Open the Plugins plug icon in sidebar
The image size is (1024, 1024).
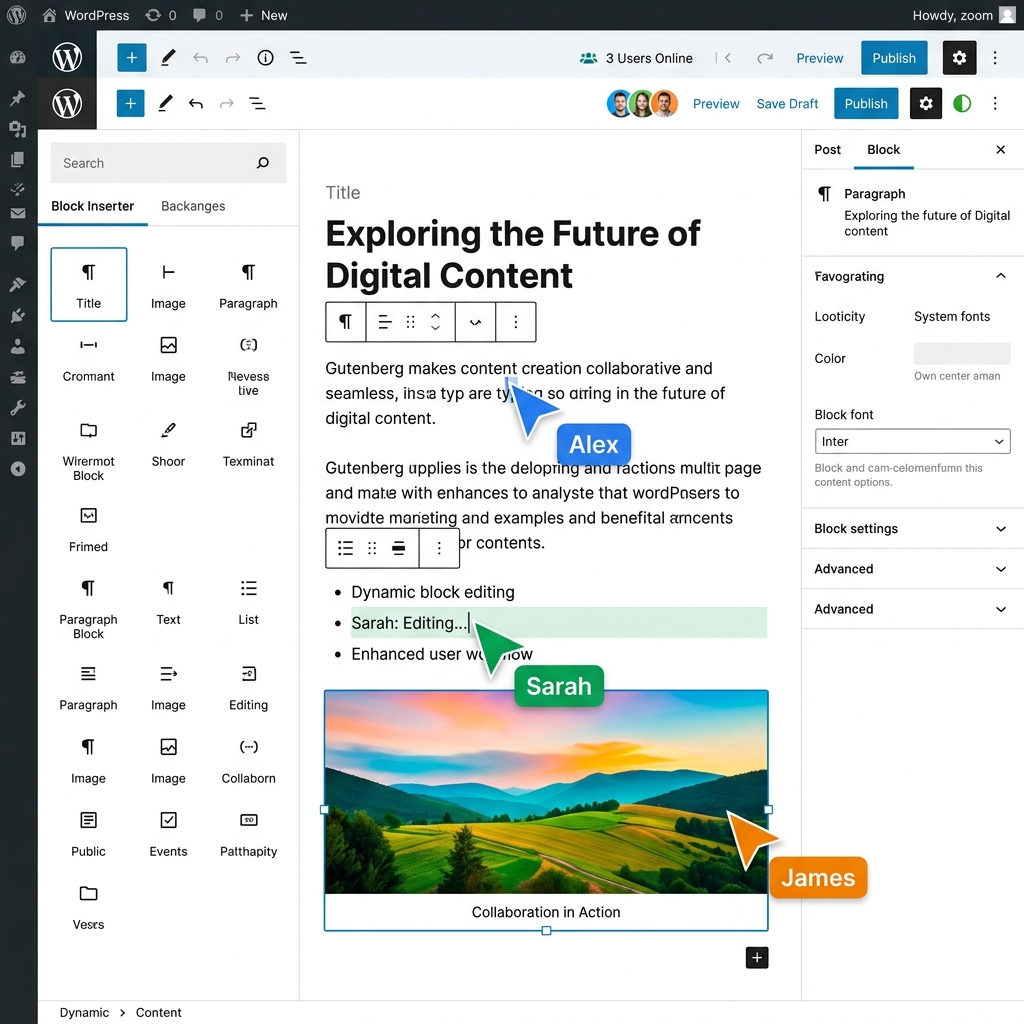[x=18, y=315]
